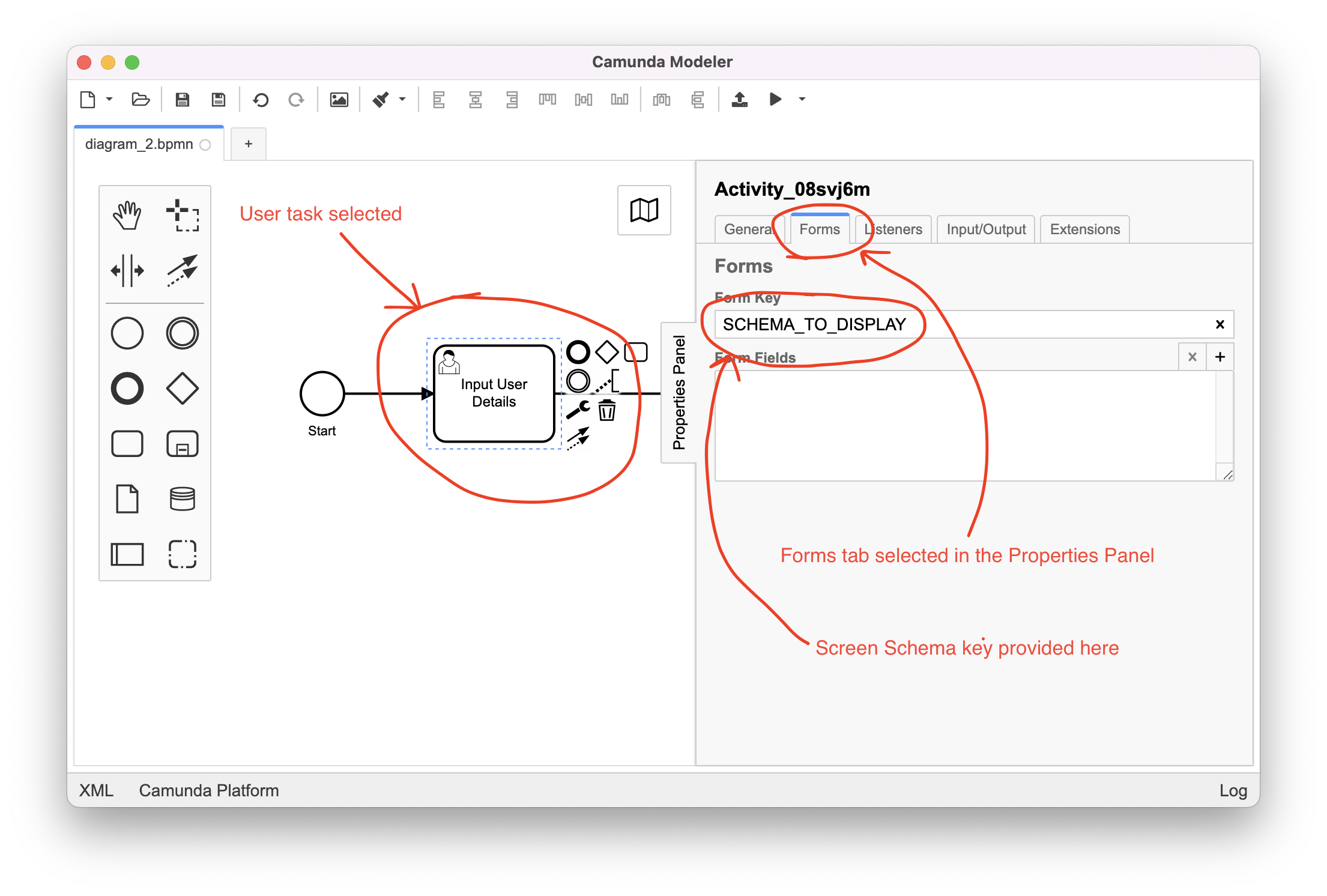Align selected elements to the top
1327x896 pixels.
coord(548,99)
